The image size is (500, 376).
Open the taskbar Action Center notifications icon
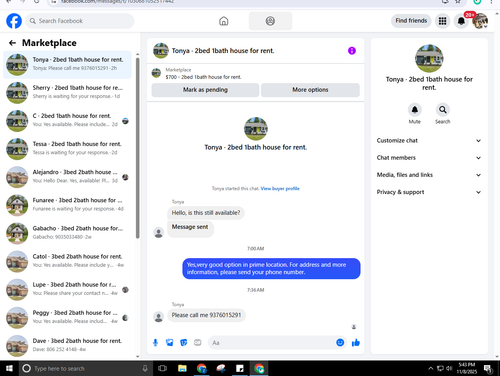pyautogui.click(x=488, y=369)
